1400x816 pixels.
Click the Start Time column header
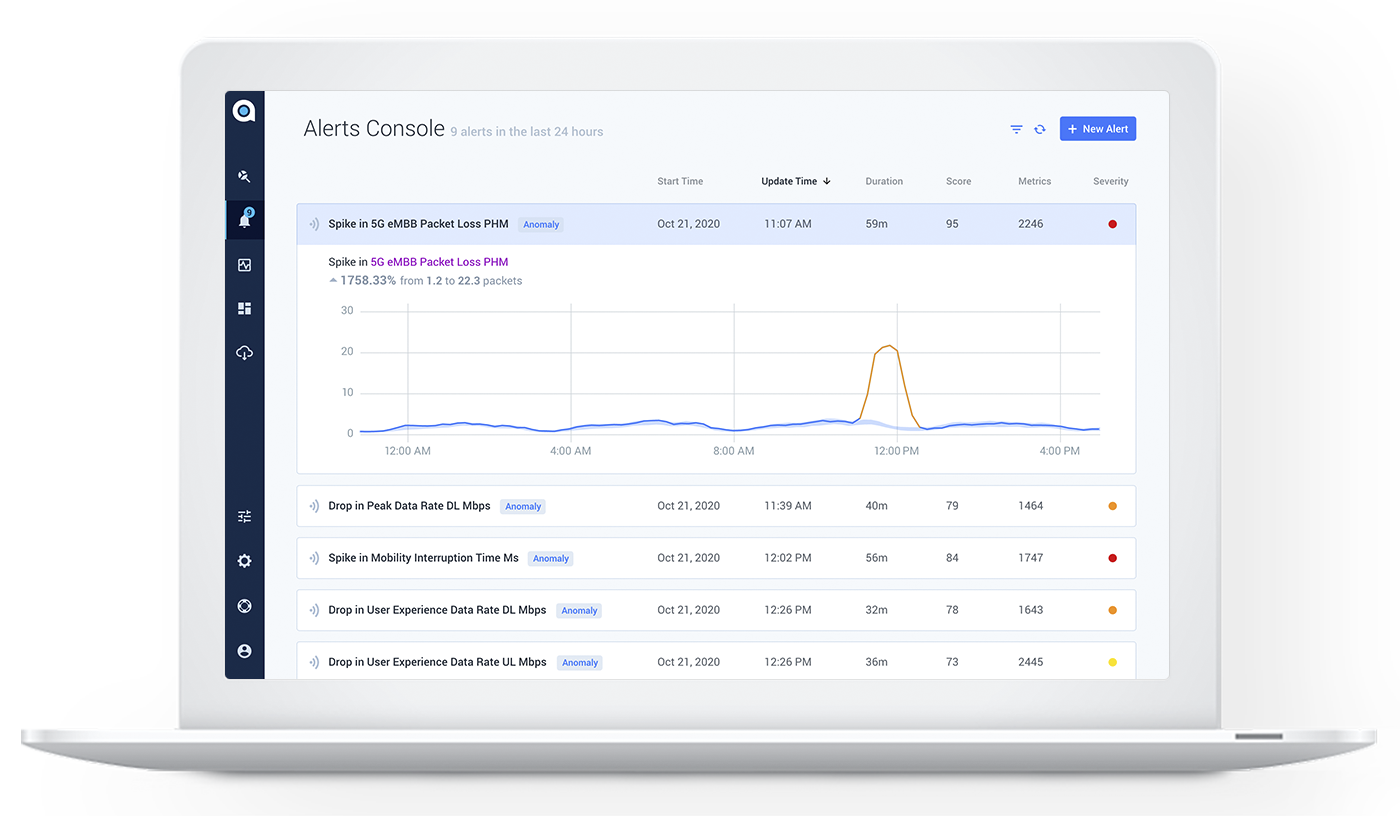[x=680, y=182]
